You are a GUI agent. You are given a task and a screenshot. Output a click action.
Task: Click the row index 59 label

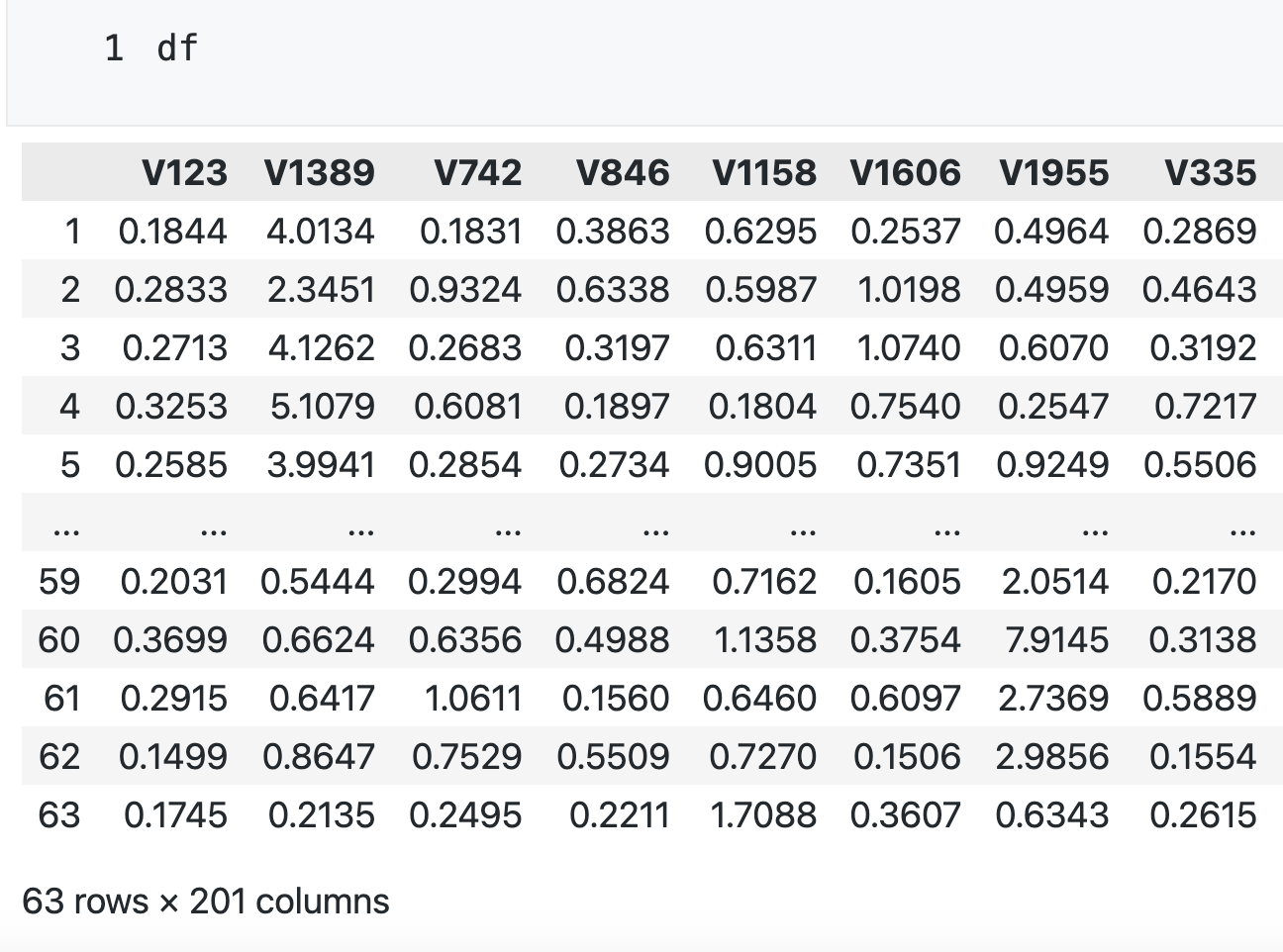click(59, 582)
